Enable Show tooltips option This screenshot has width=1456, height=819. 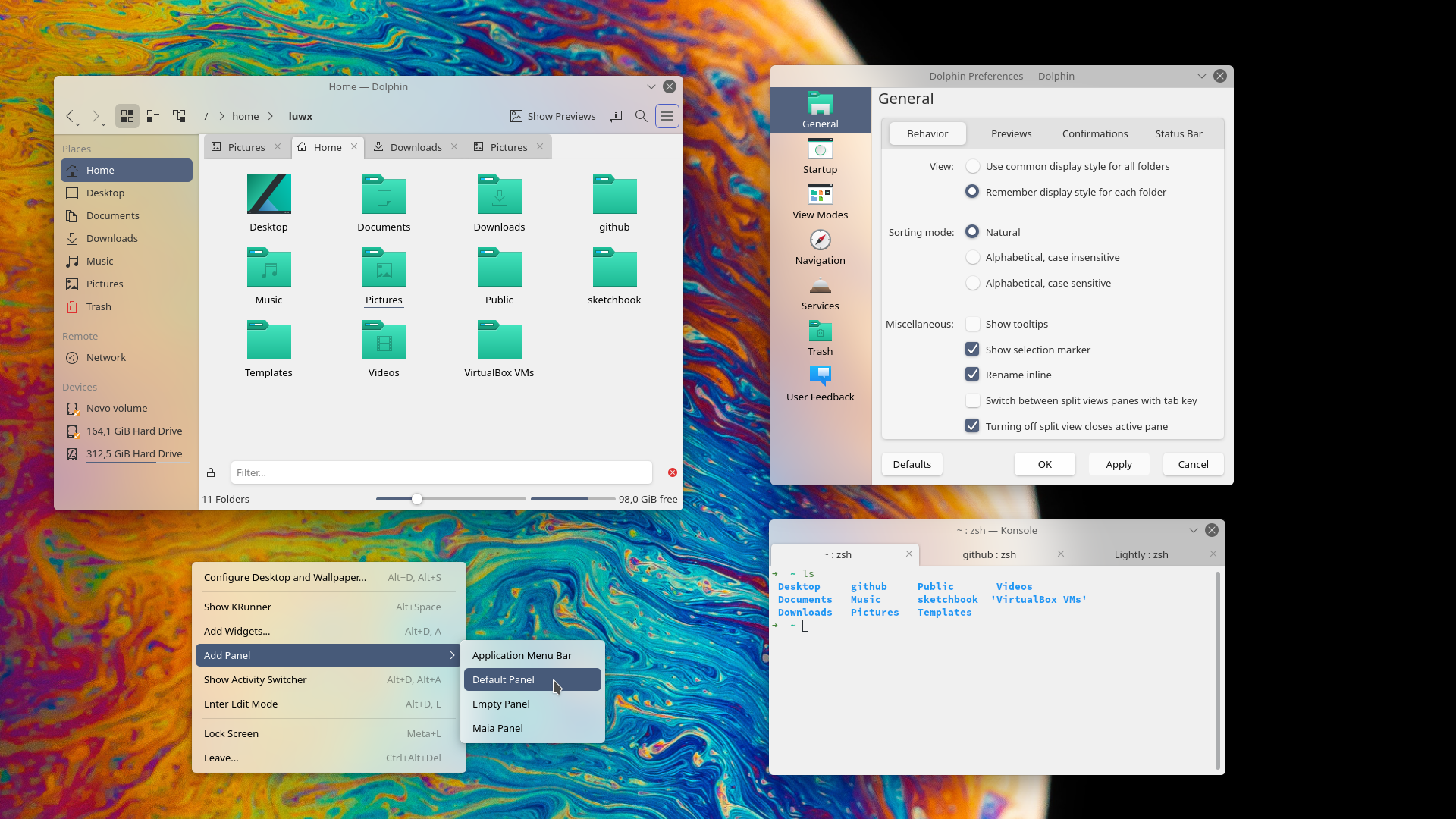pyautogui.click(x=971, y=324)
